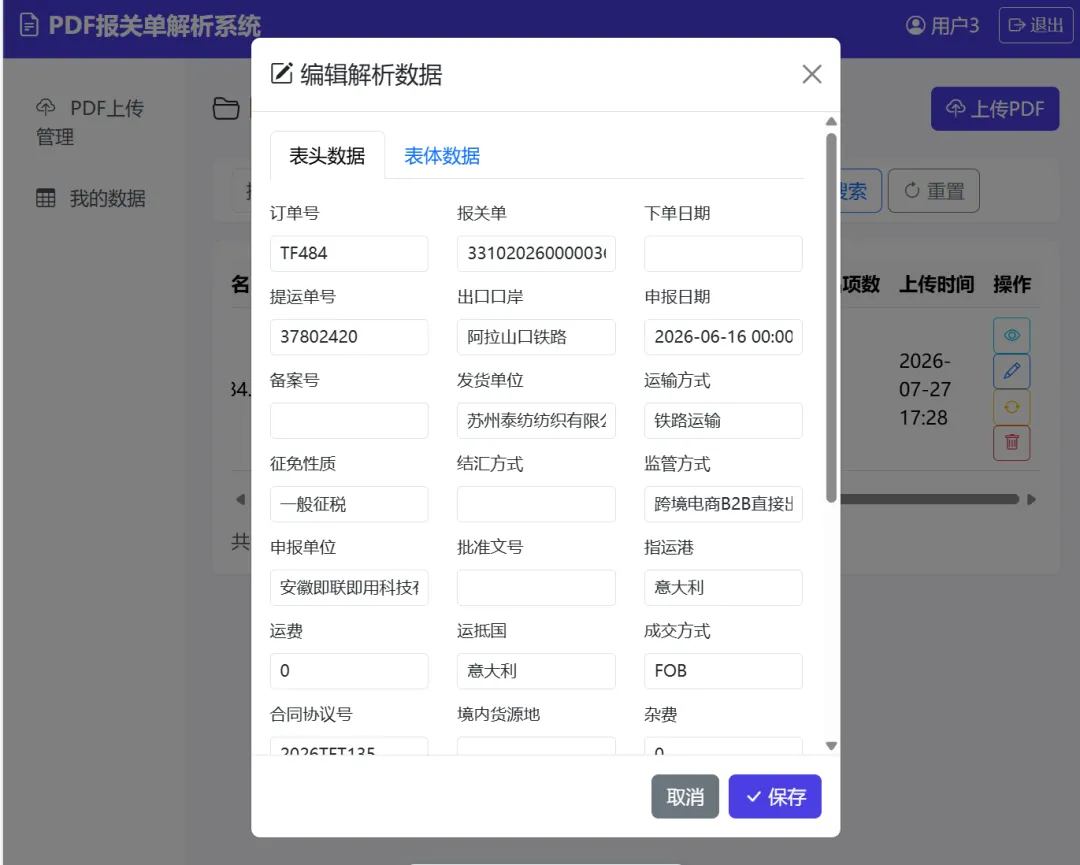Click the 申报日期 field with 2026-06-16
Screen dimensions: 1080x865
tap(723, 337)
